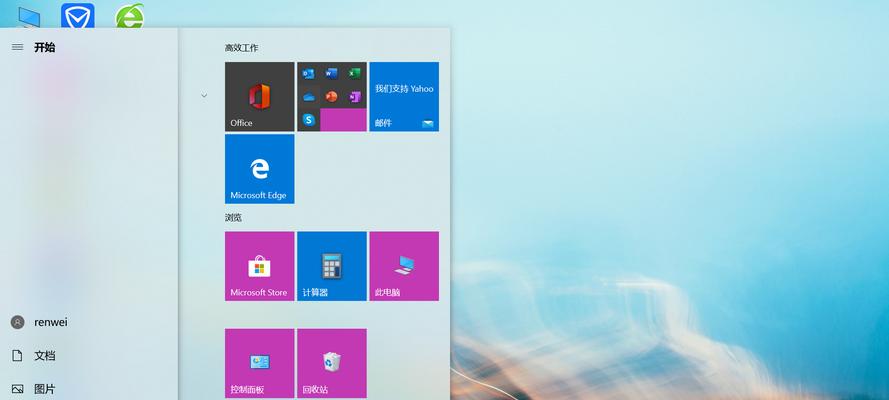Open OneDrive in the Office apps tile

click(x=308, y=97)
